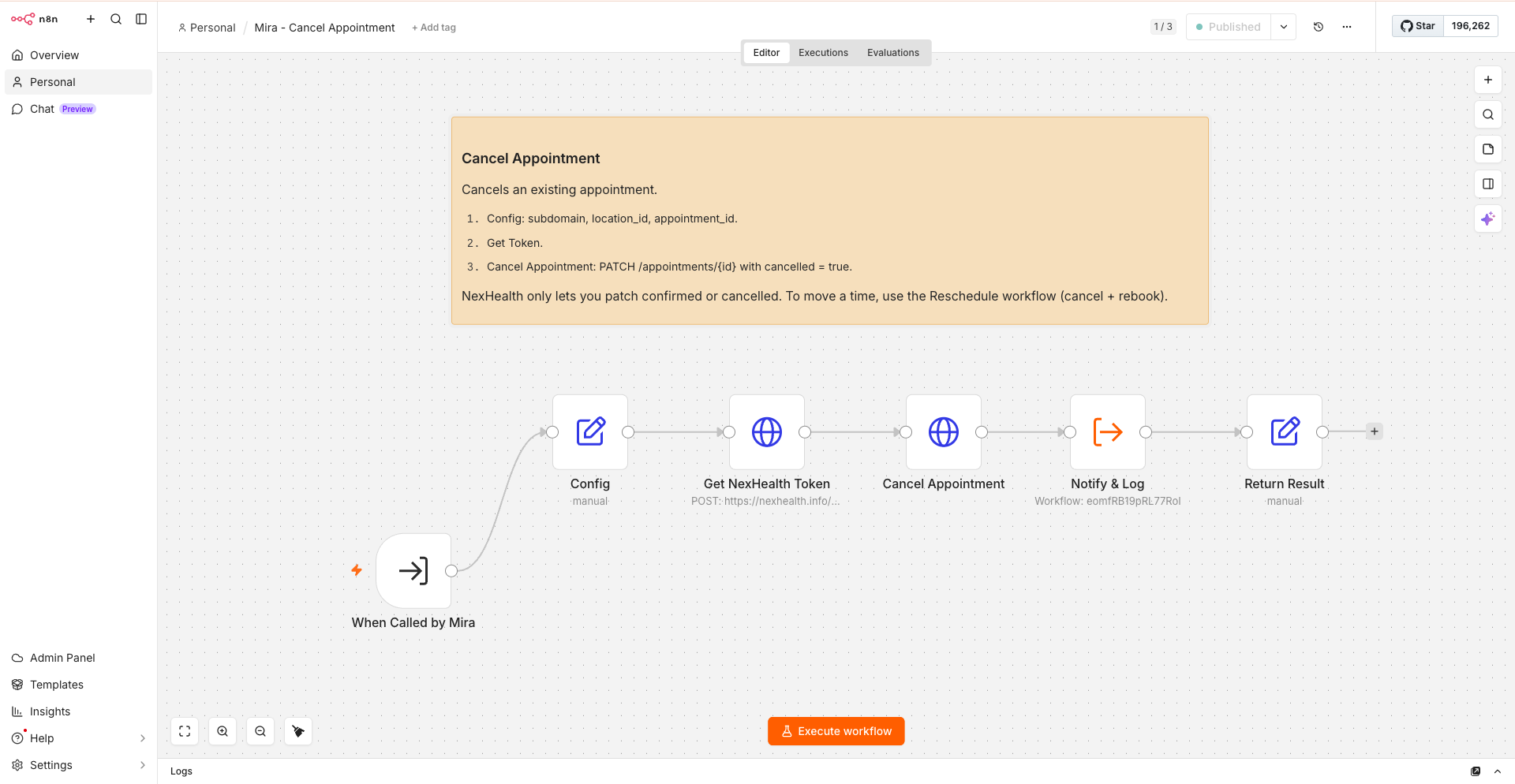Add a sticky note to canvas
The width and height of the screenshot is (1515, 784).
[x=1488, y=149]
